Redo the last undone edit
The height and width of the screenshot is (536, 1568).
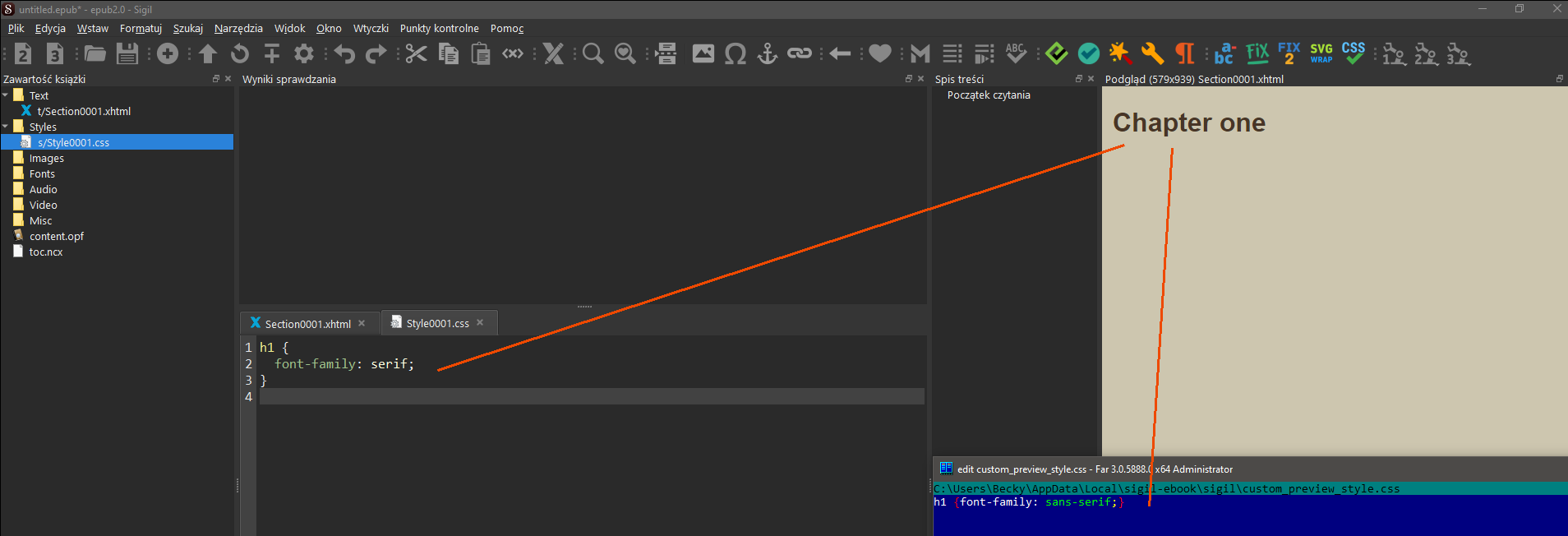(376, 54)
